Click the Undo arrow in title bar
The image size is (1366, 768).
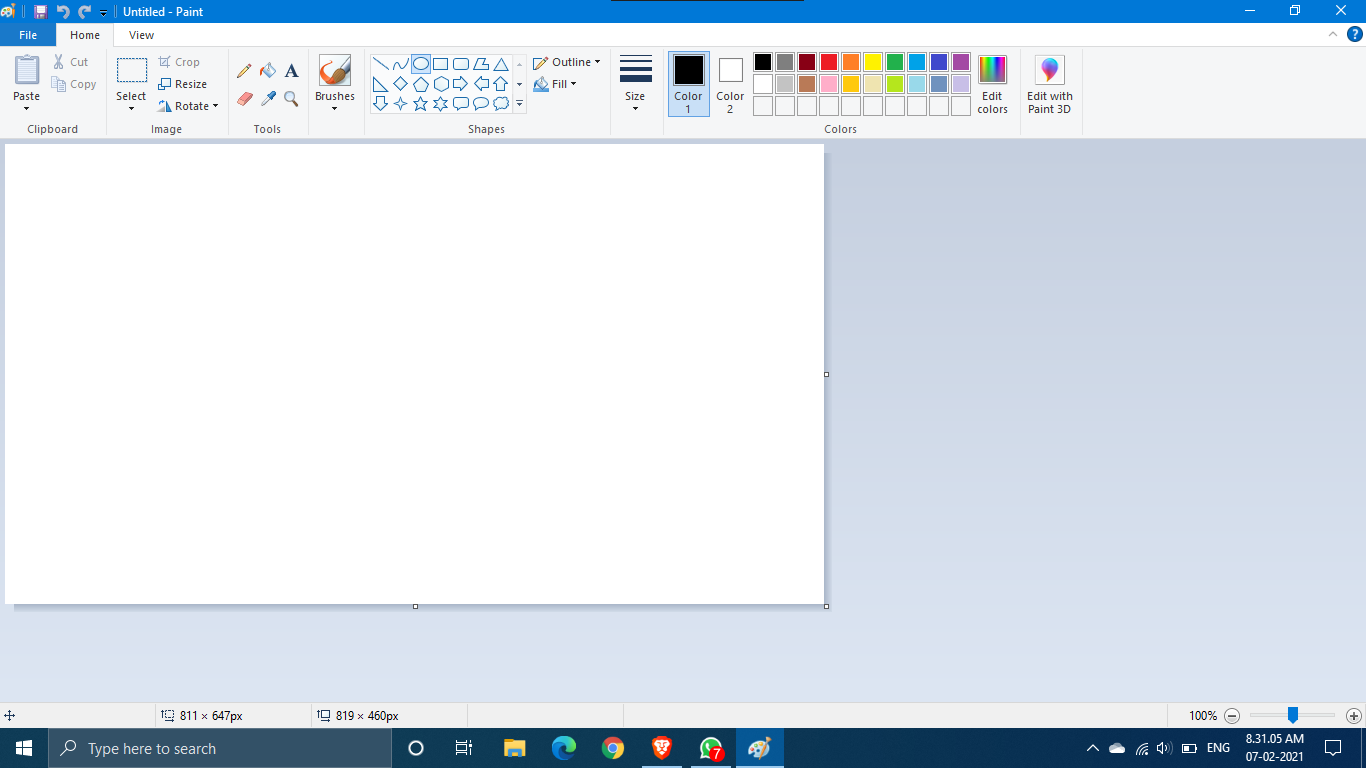(63, 11)
